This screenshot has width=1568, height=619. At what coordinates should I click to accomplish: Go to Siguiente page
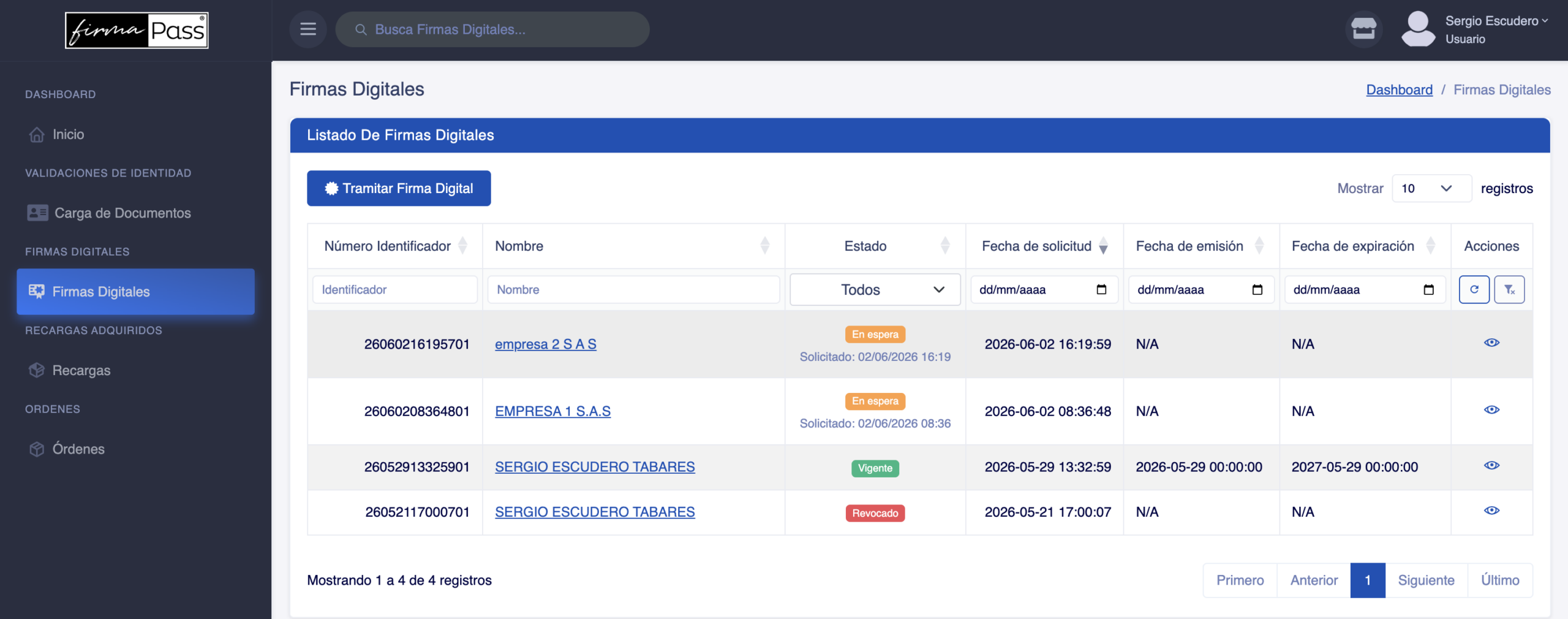[1427, 580]
